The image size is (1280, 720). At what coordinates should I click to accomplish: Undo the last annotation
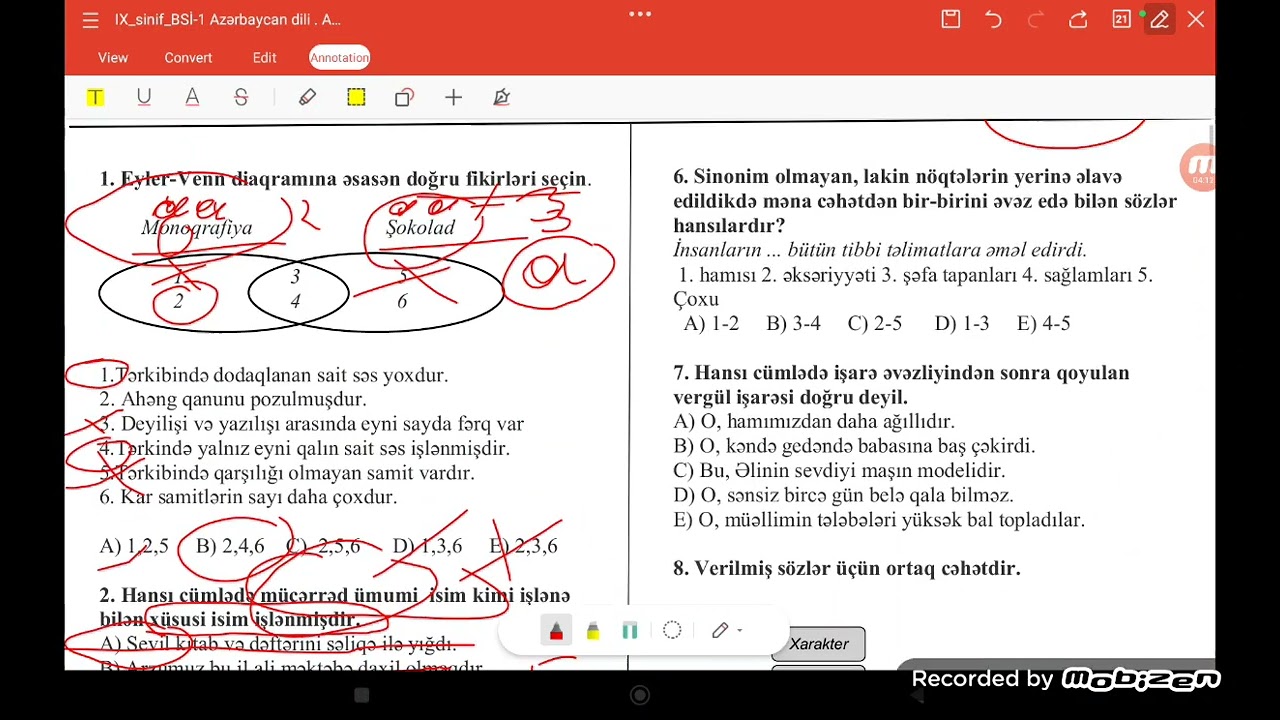pyautogui.click(x=993, y=19)
